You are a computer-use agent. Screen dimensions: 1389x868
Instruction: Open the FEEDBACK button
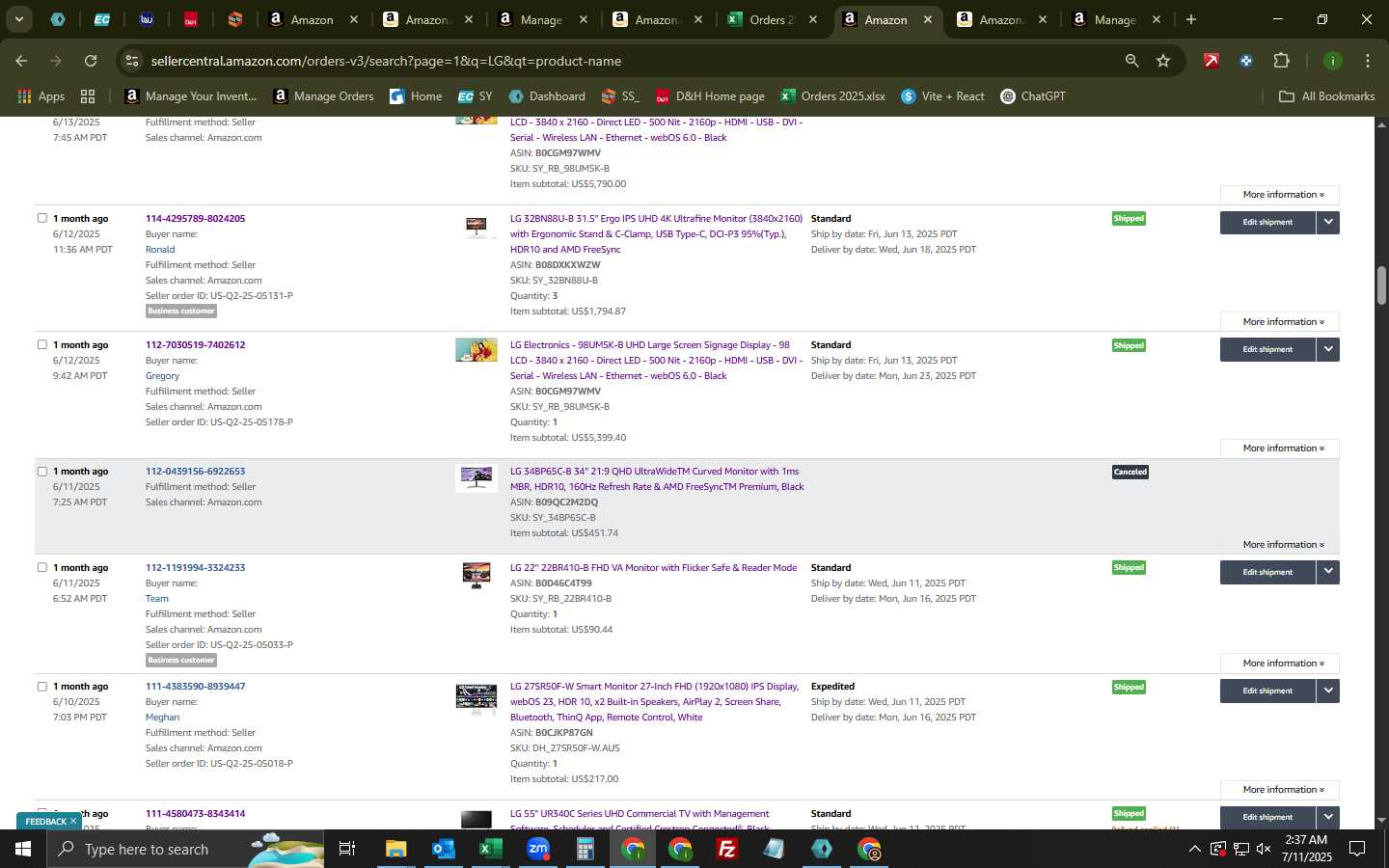click(45, 822)
